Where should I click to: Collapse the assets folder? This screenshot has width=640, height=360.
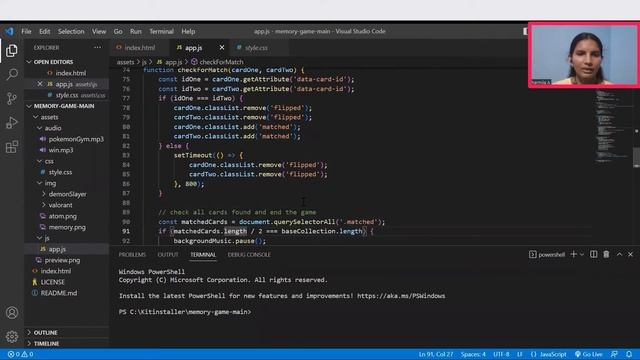coord(49,117)
